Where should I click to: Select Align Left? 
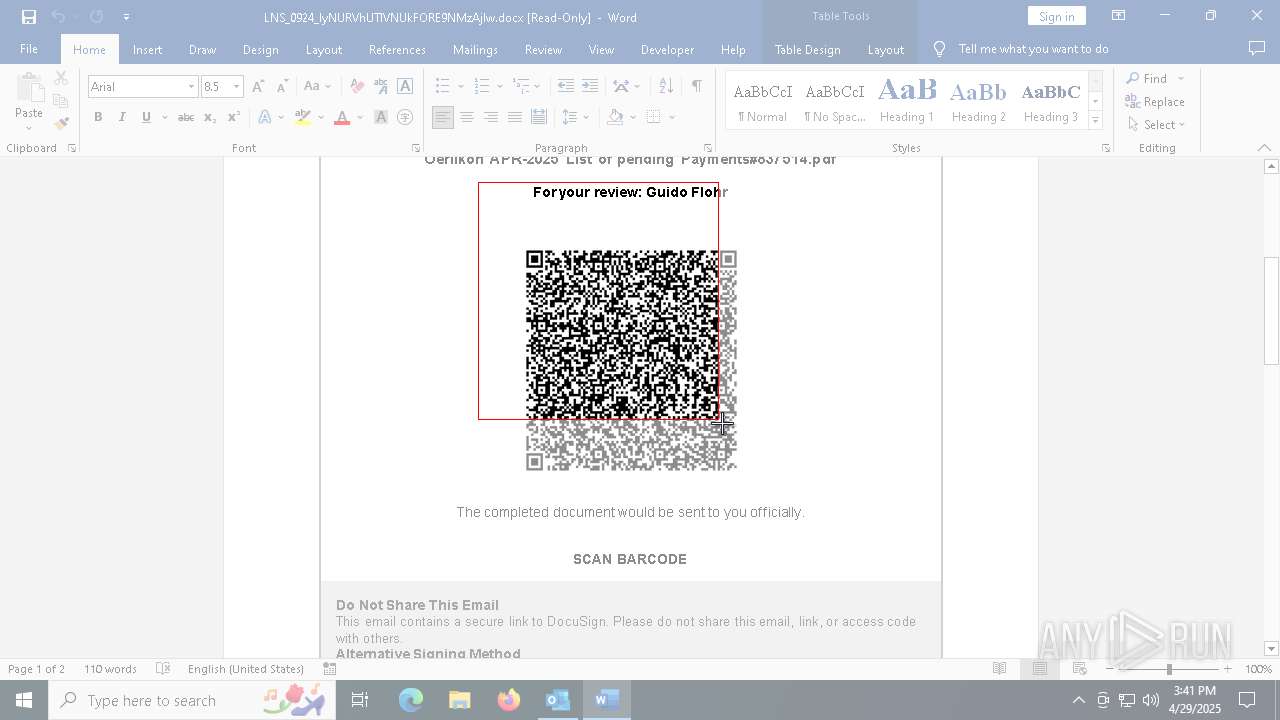tap(443, 117)
